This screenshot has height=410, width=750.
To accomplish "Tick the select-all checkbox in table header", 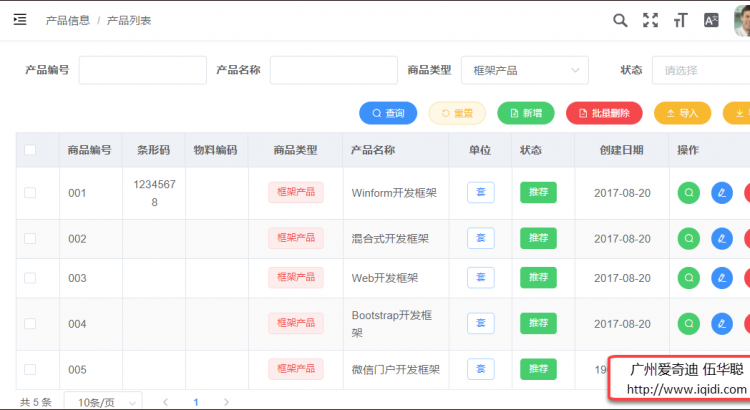I will [30, 150].
